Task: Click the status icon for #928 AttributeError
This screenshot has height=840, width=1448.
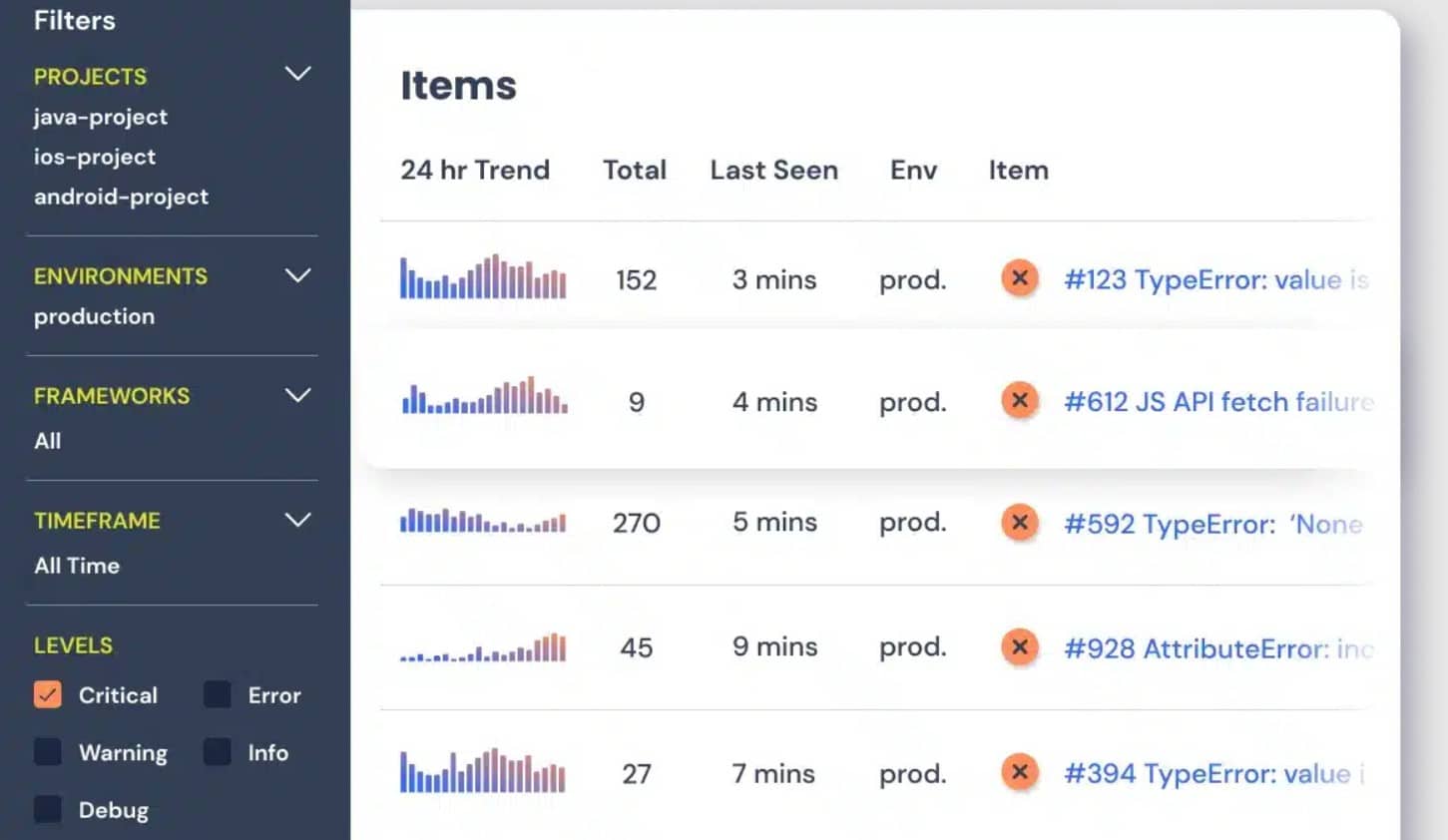Action: click(x=1019, y=647)
